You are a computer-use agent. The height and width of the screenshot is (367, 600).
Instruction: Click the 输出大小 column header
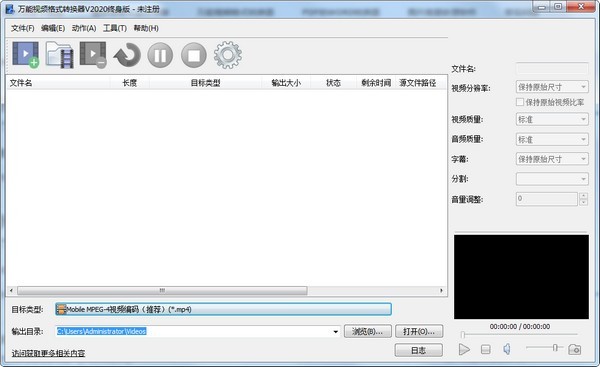coord(286,83)
